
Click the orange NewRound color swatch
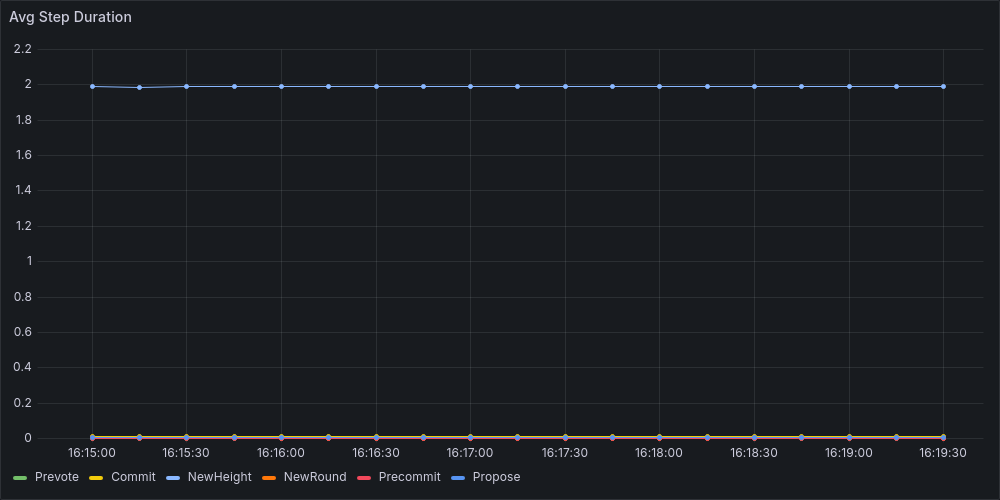(269, 478)
